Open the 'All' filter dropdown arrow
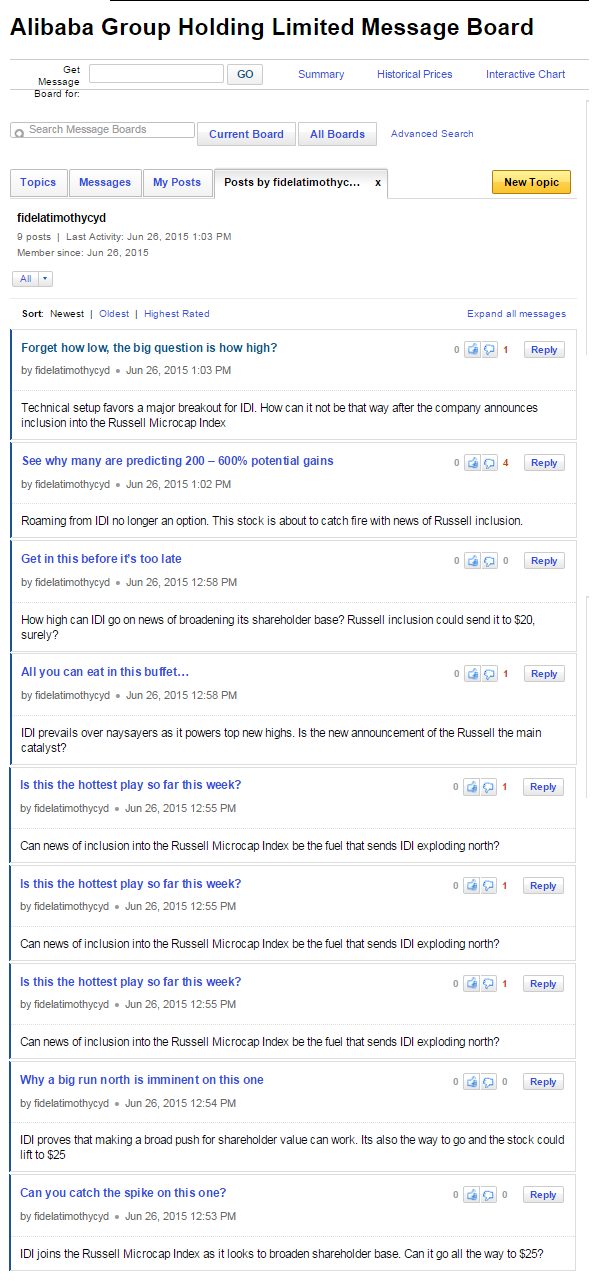This screenshot has width=594, height=1285. click(x=46, y=279)
